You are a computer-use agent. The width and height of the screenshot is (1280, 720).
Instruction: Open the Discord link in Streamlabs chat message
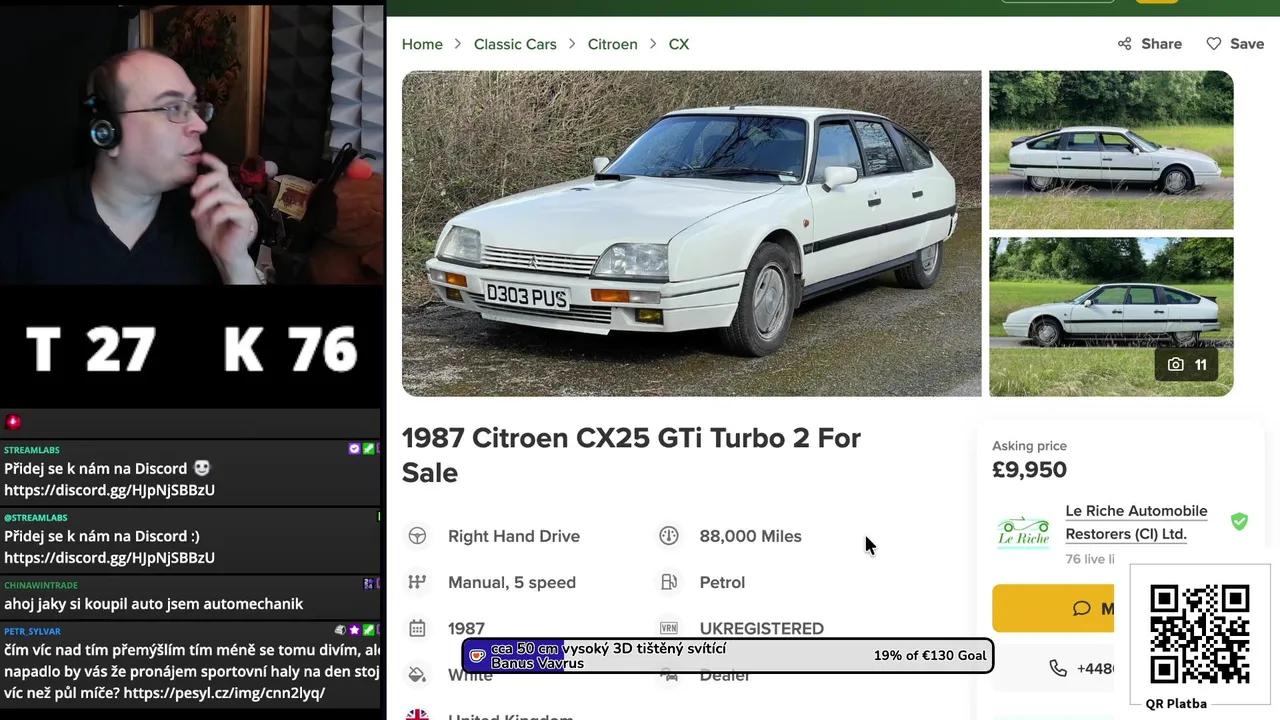(109, 490)
